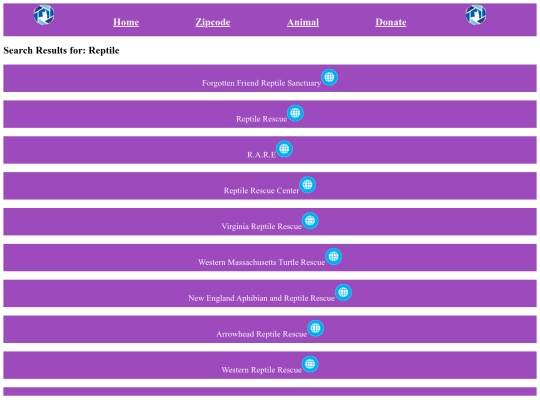Open the Donate page
Image resolution: width=540 pixels, height=405 pixels.
(391, 22)
